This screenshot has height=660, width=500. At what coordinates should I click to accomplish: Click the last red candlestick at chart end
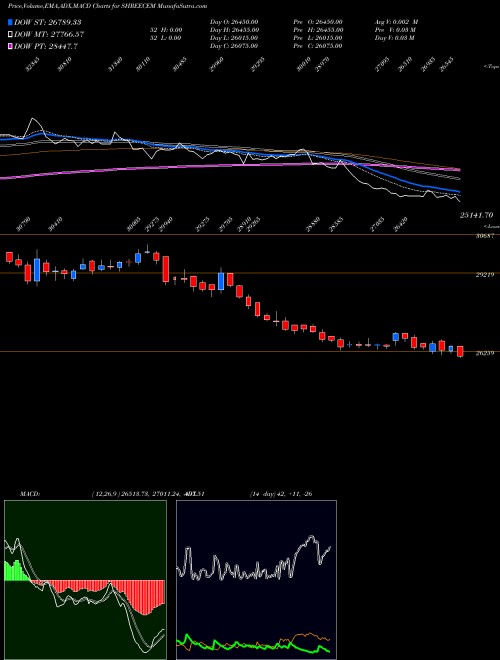click(460, 351)
